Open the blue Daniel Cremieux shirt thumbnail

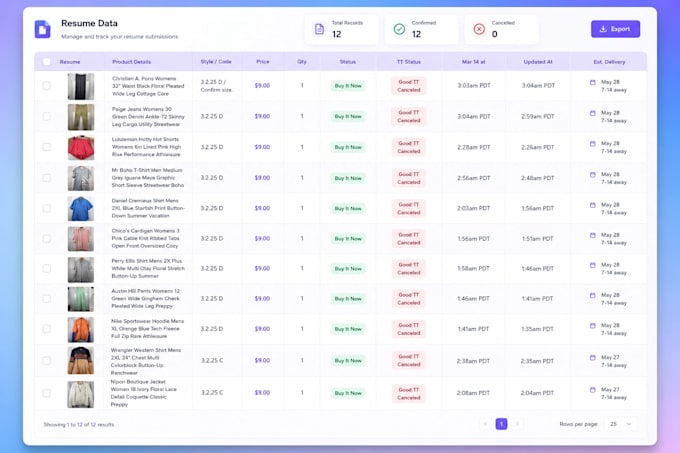pyautogui.click(x=81, y=209)
